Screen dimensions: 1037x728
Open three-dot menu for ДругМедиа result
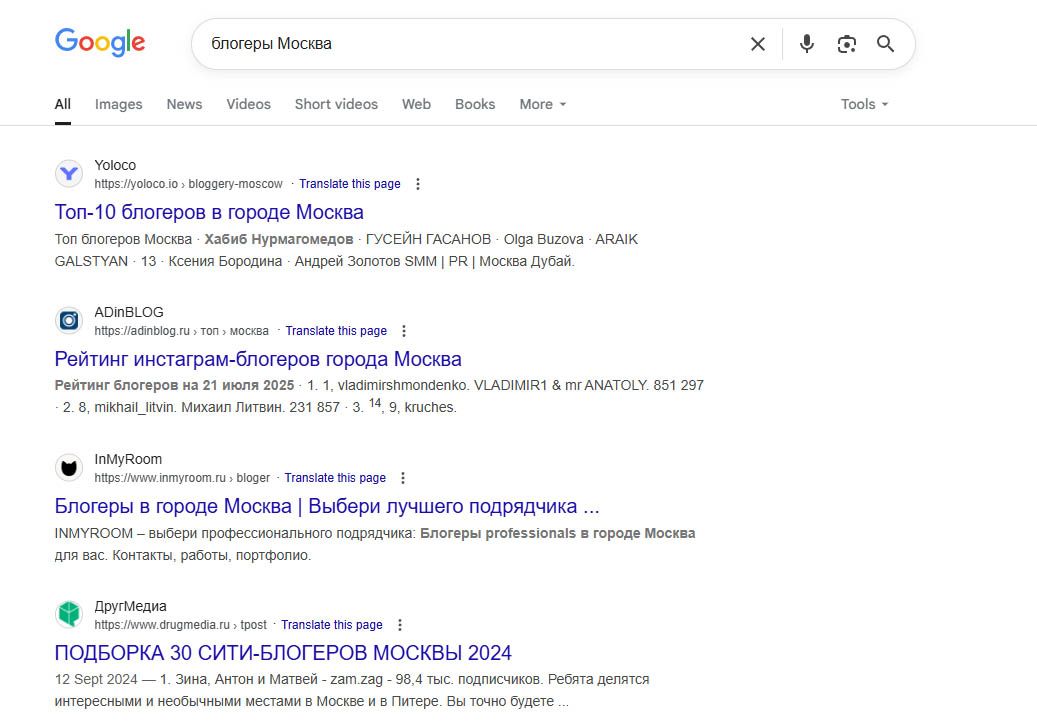(399, 625)
